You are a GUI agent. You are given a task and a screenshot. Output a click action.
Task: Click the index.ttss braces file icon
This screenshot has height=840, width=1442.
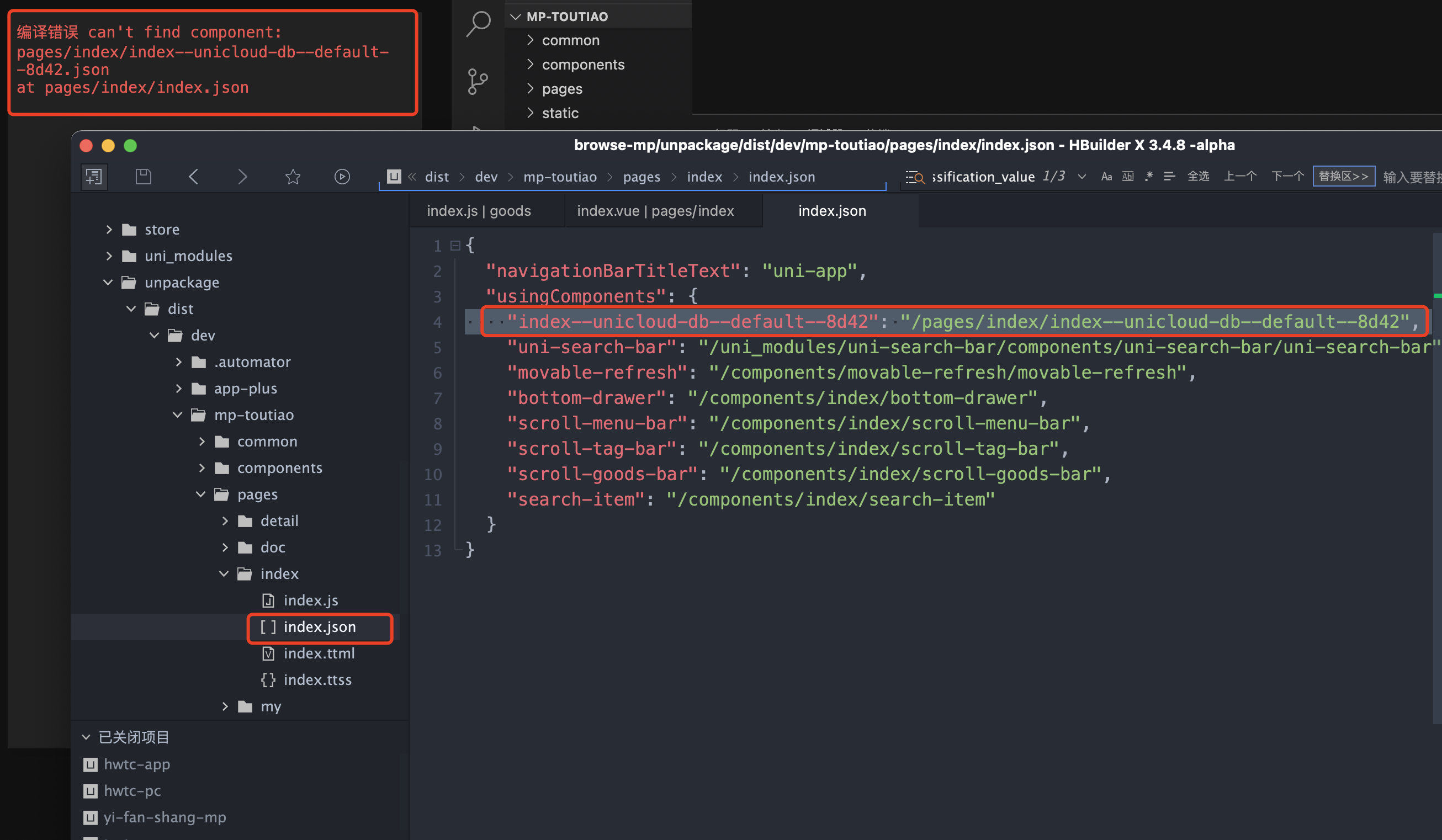tap(268, 679)
